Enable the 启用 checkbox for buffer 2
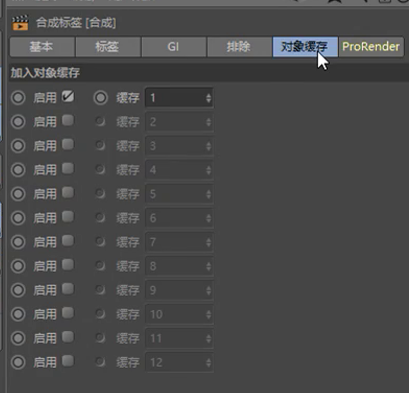Viewport: 409px width, 393px height. 68,121
